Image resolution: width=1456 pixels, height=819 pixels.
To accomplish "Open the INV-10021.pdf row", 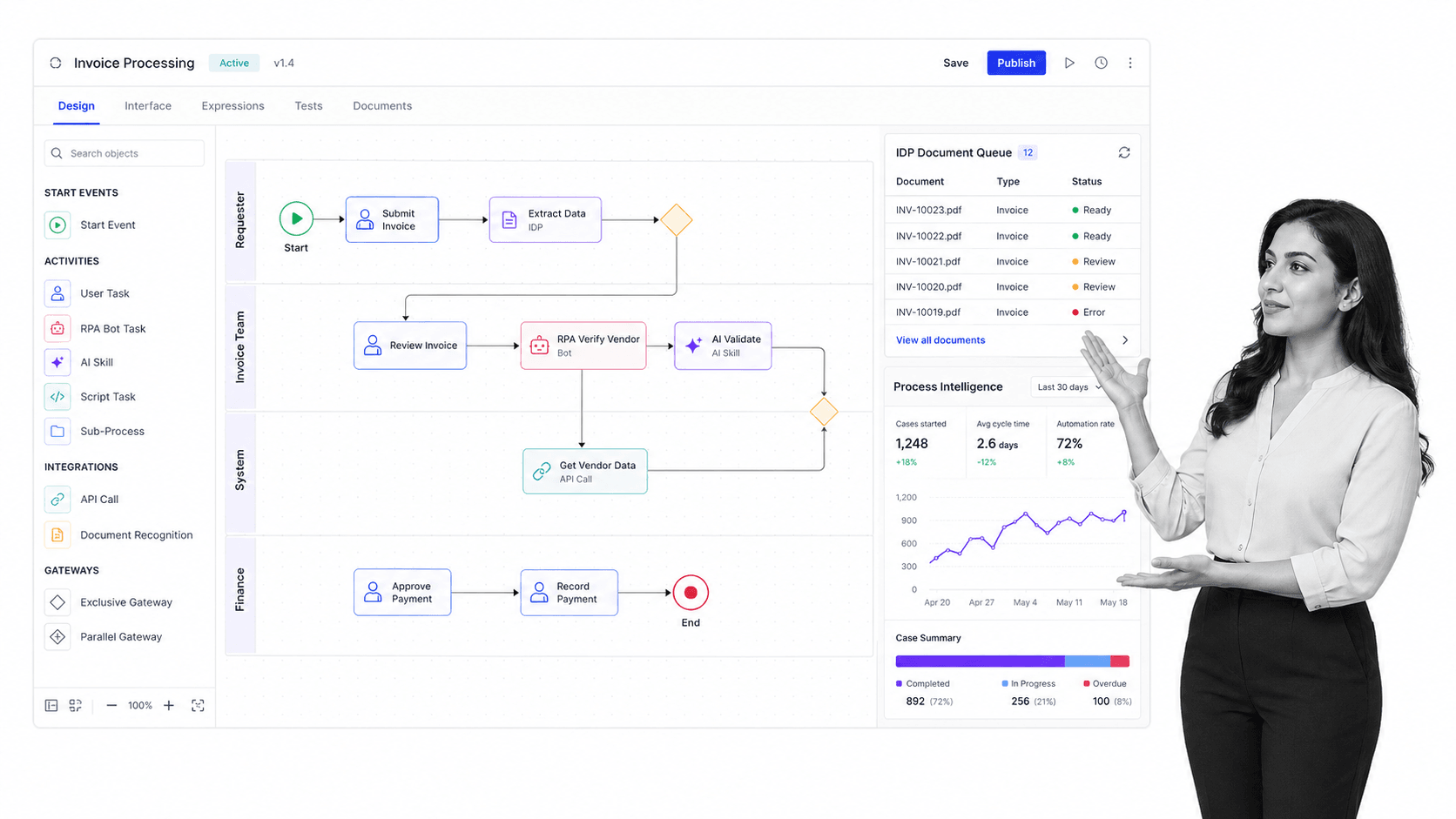I will 1012,261.
